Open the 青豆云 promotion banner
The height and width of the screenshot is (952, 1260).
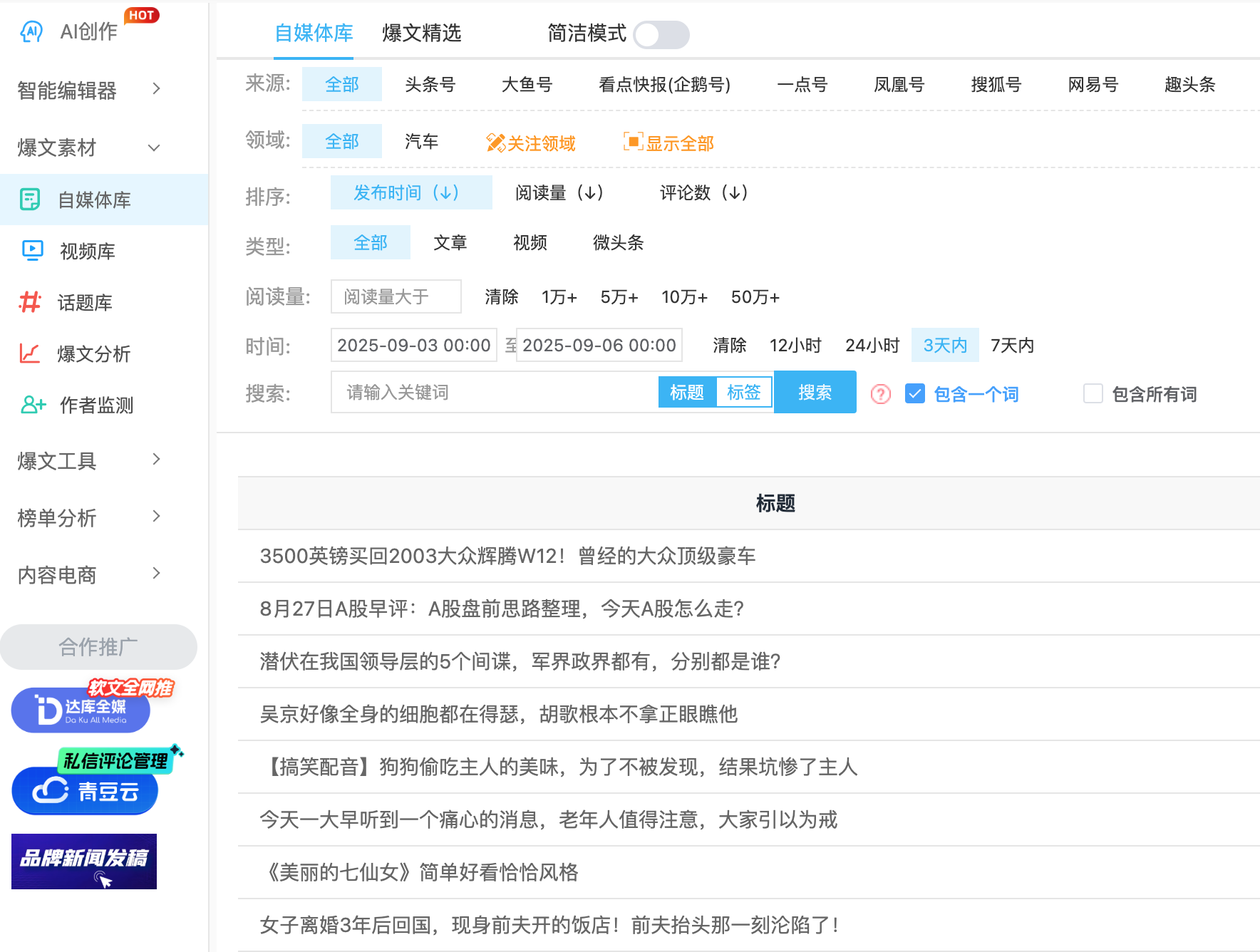point(96,781)
